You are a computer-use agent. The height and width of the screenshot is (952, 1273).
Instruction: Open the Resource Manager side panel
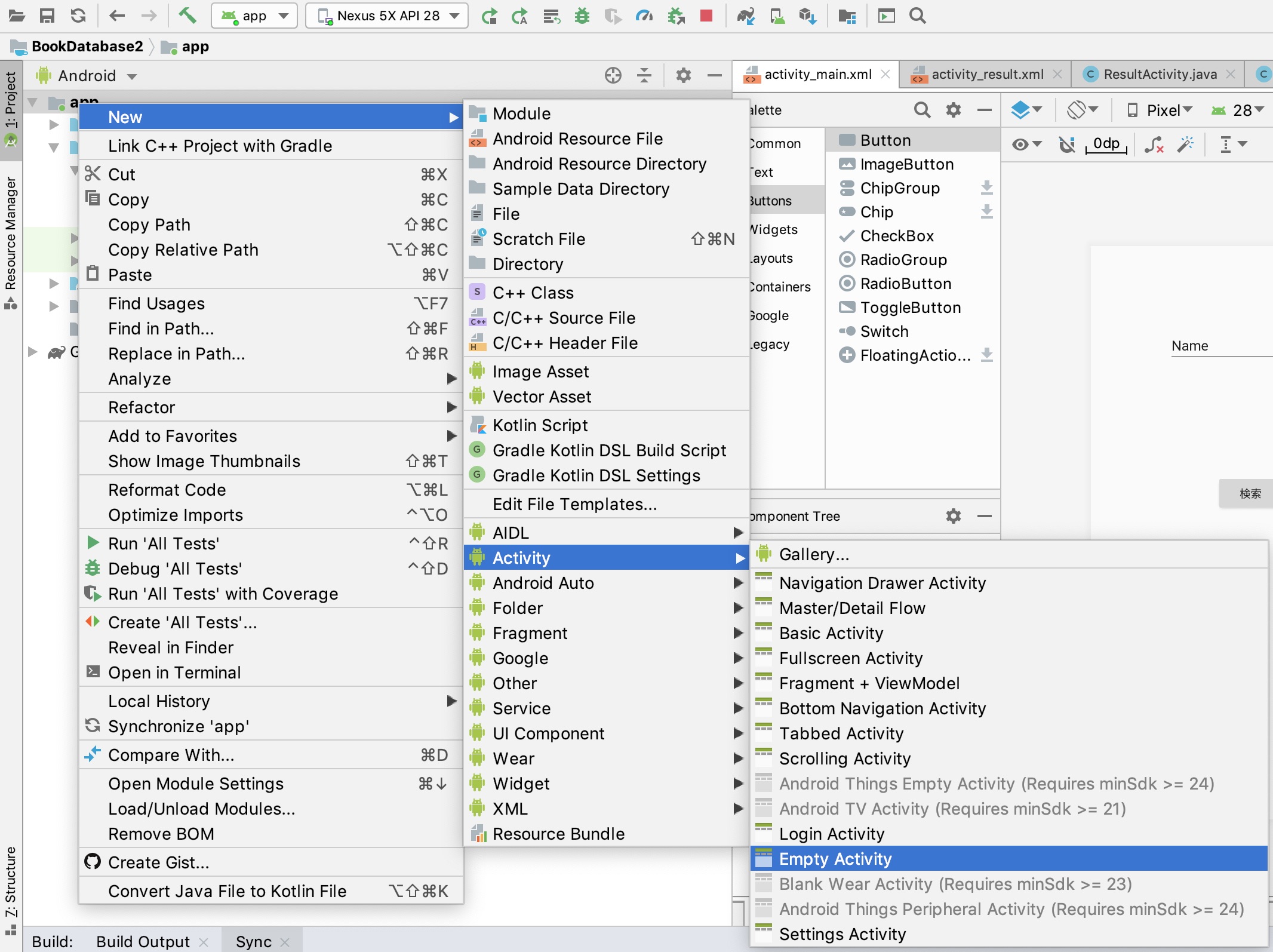point(11,242)
